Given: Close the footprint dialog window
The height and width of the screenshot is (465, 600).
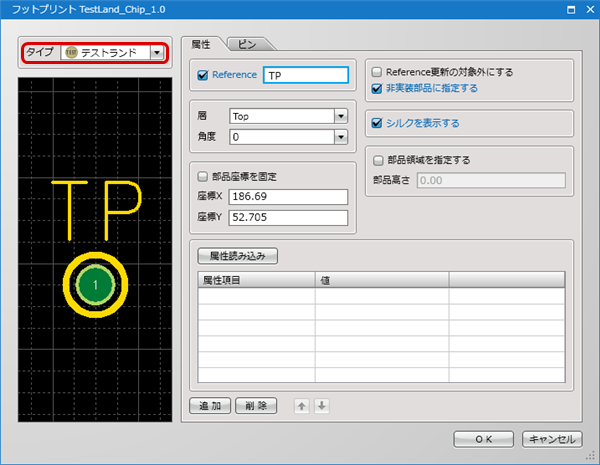Looking at the screenshot, I should [590, 10].
